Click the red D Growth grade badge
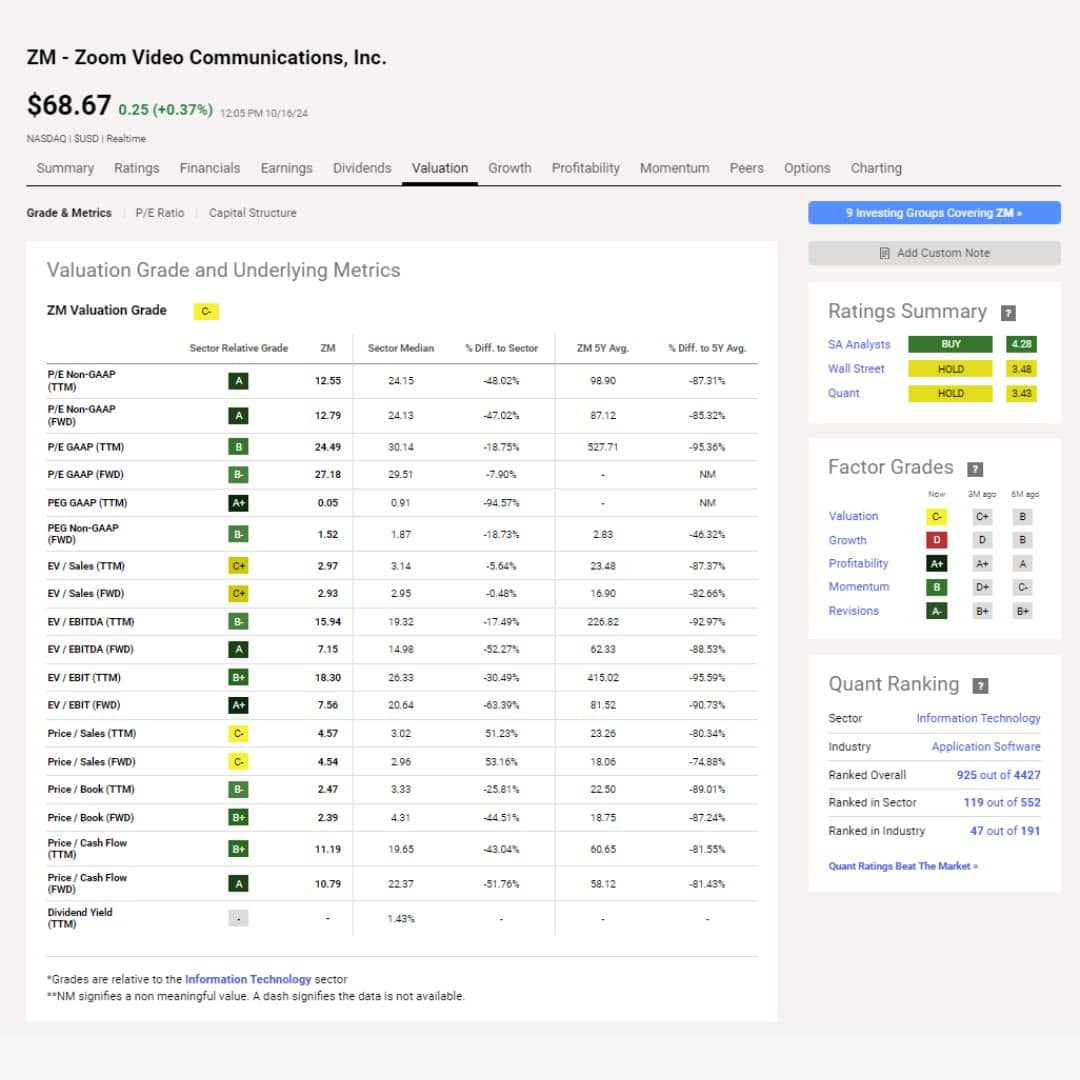Screen dimensions: 1080x1080 tap(936, 540)
